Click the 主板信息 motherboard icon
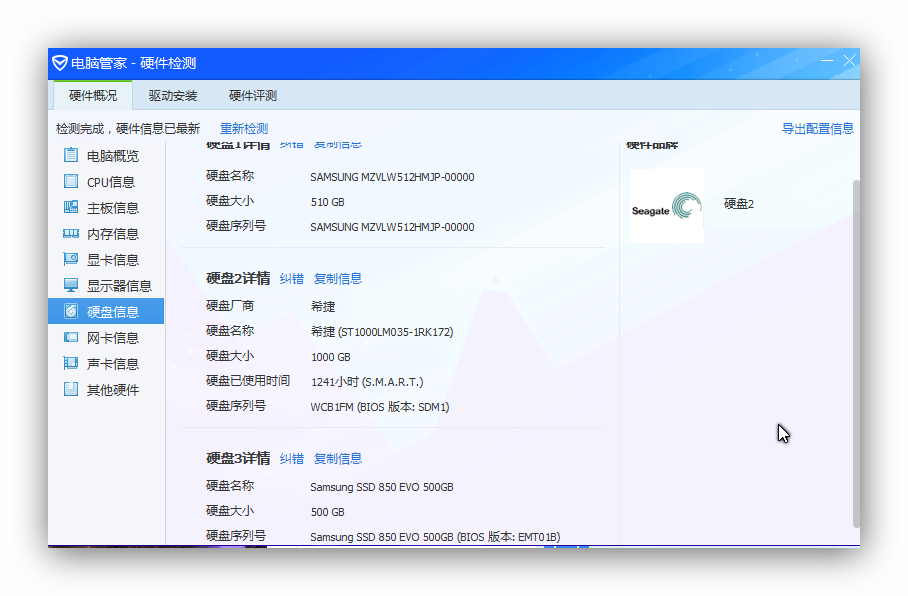The image size is (908, 596). coord(71,207)
